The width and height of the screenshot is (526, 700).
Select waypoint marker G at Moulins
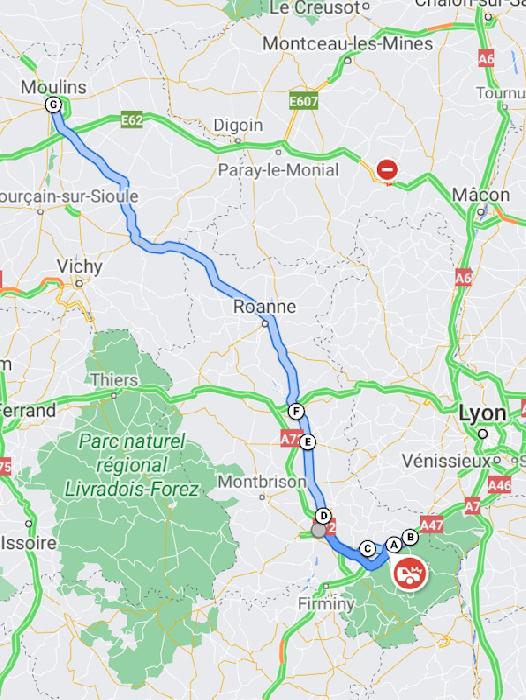pos(53,105)
